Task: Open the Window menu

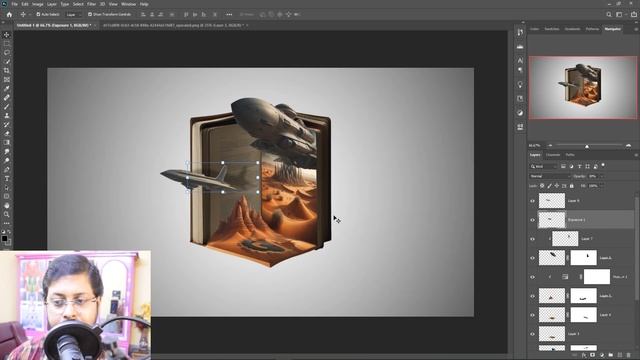Action: 128,4
